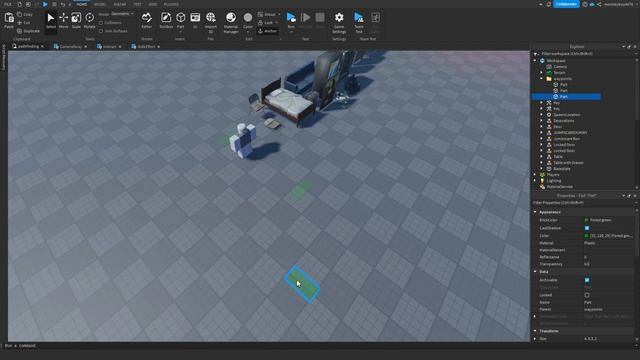This screenshot has width=640, height=360.
Task: Click the Color property green swatch
Action: point(587,236)
